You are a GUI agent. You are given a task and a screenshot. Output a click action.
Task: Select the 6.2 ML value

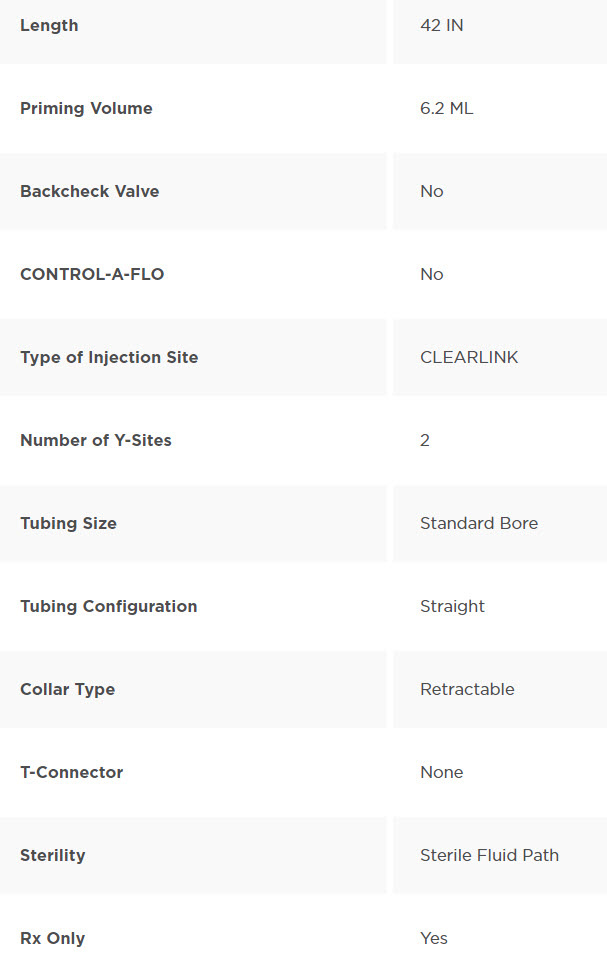[x=446, y=108]
